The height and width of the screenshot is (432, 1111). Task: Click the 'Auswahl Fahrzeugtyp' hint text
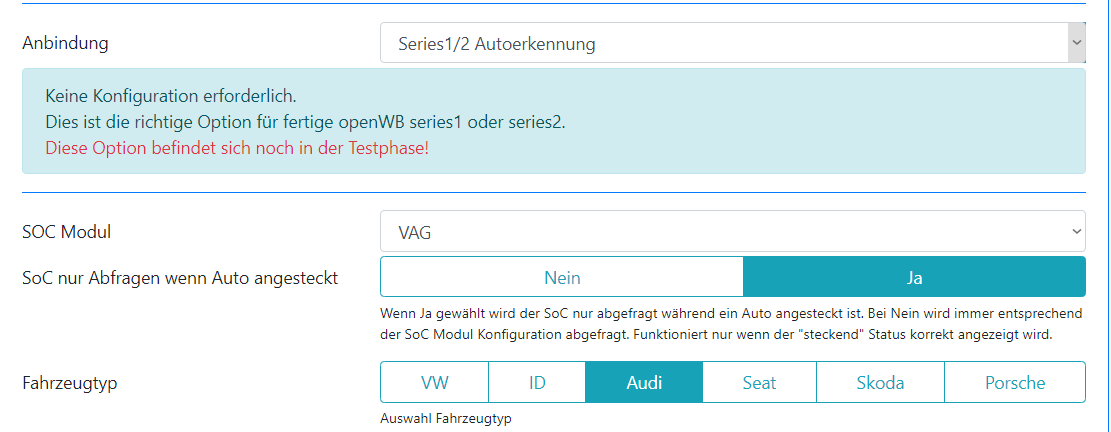point(446,419)
